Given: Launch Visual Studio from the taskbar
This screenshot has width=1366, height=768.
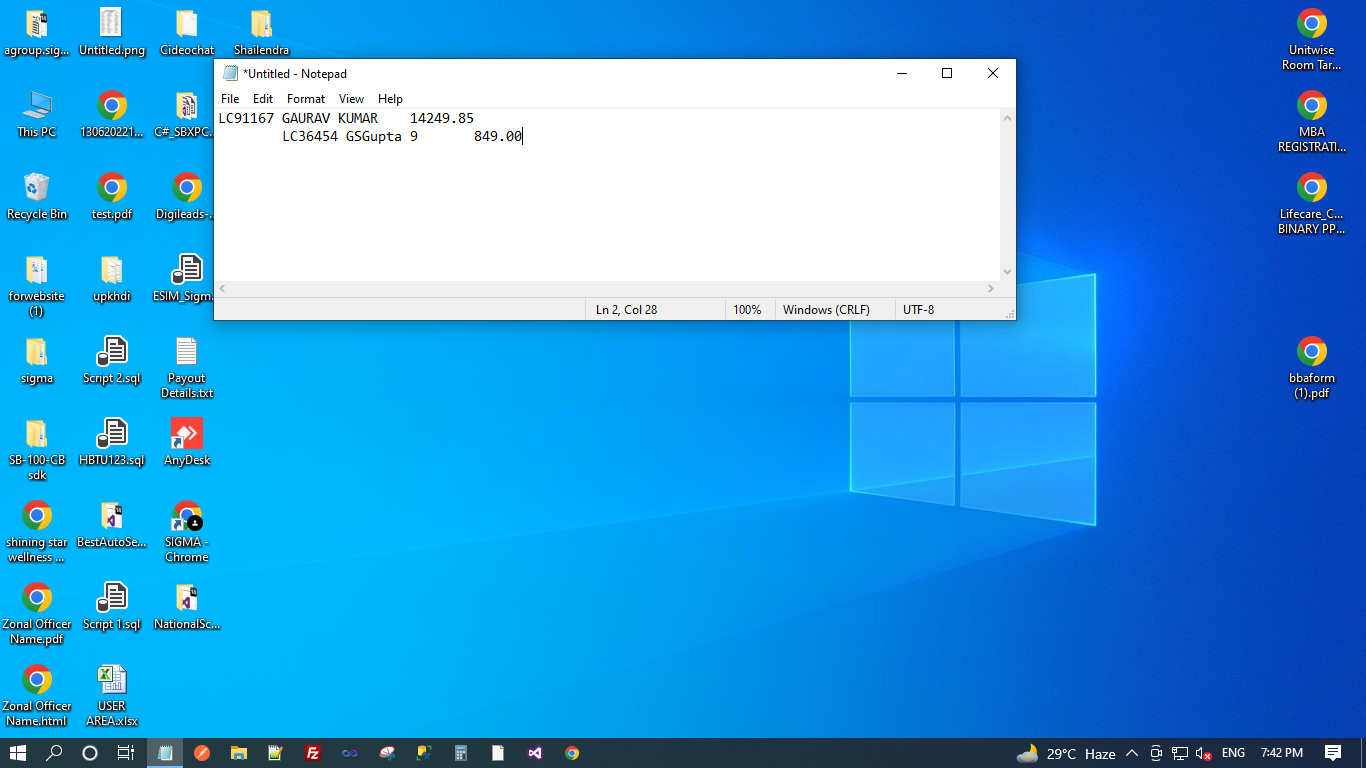Looking at the screenshot, I should coord(535,753).
